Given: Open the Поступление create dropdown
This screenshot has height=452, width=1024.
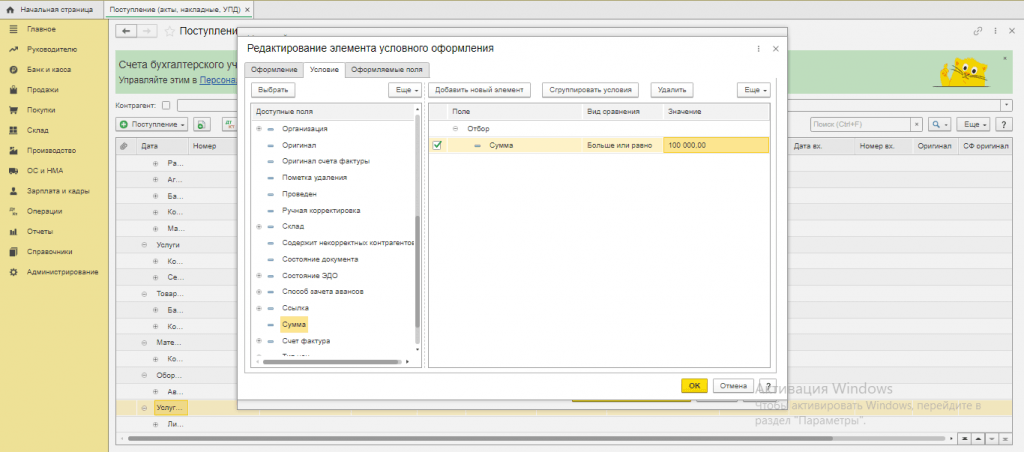Looking at the screenshot, I should coord(152,124).
